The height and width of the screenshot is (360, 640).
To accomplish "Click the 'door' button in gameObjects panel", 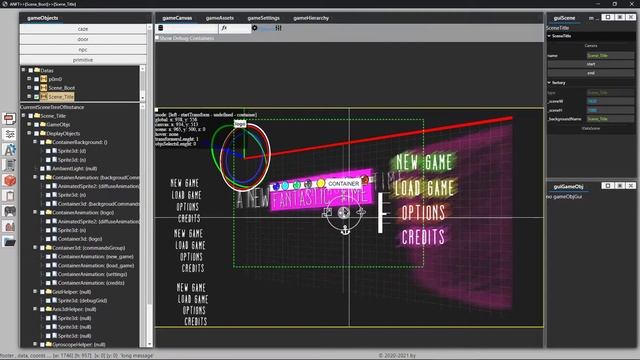I will (83, 39).
